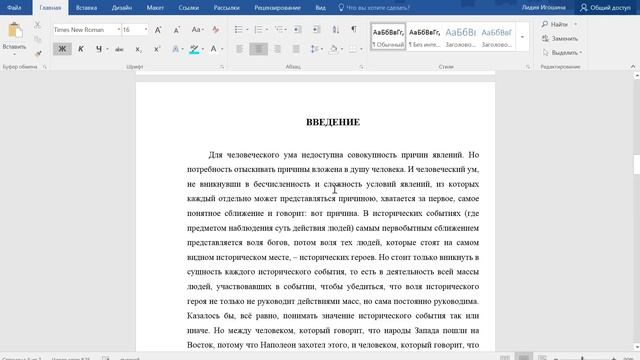Screen dimensions: 640x360
Task: Toggle bold (Ж) formatting
Action: (x=62, y=49)
